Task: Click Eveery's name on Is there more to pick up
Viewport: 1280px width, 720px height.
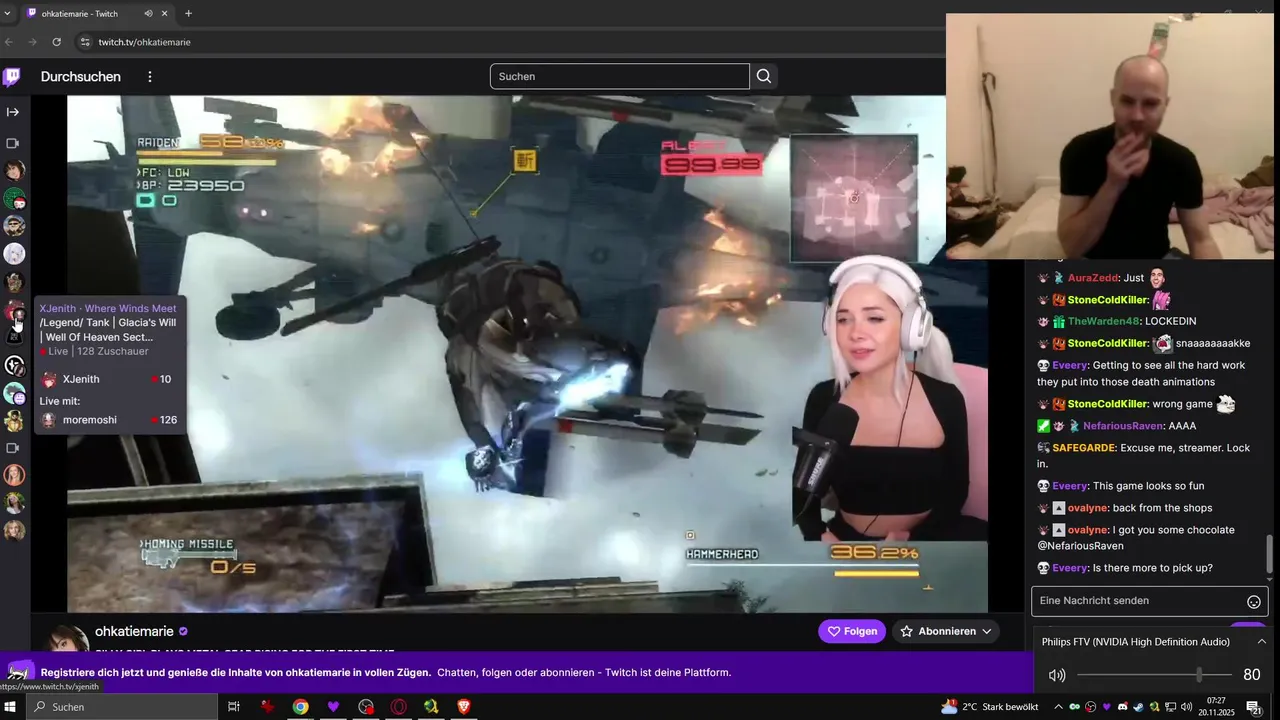Action: (1070, 568)
